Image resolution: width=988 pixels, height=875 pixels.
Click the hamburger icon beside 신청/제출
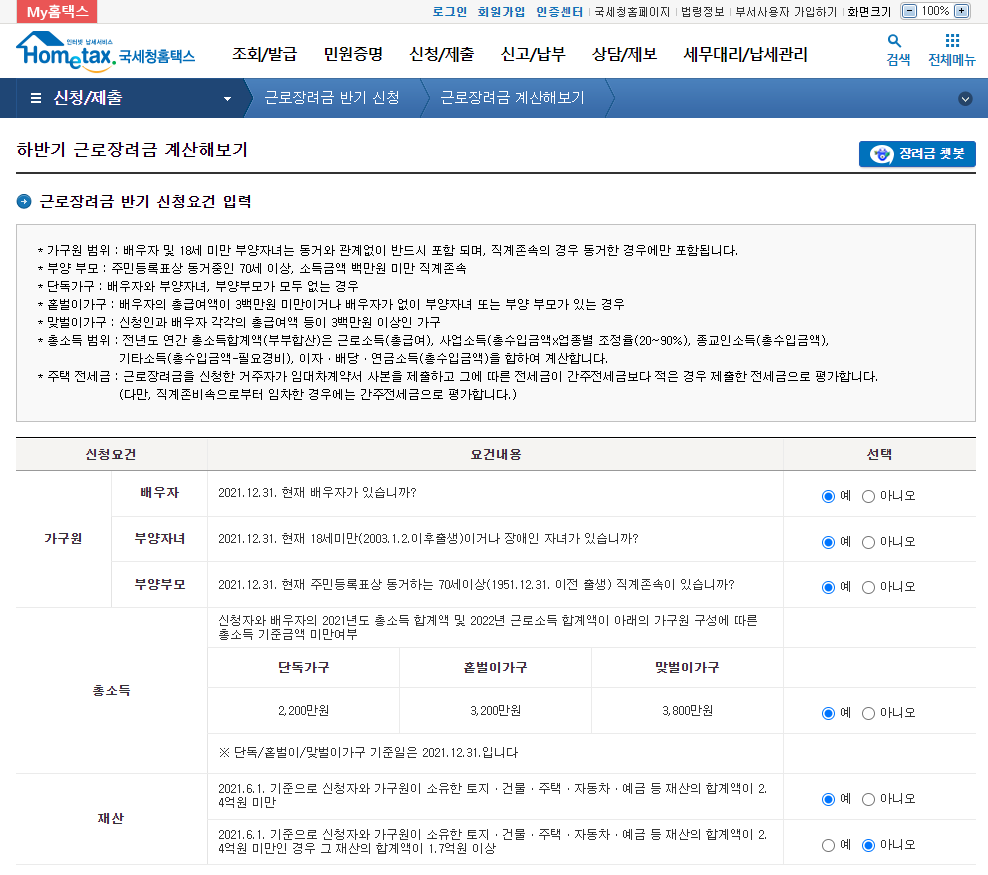point(35,99)
